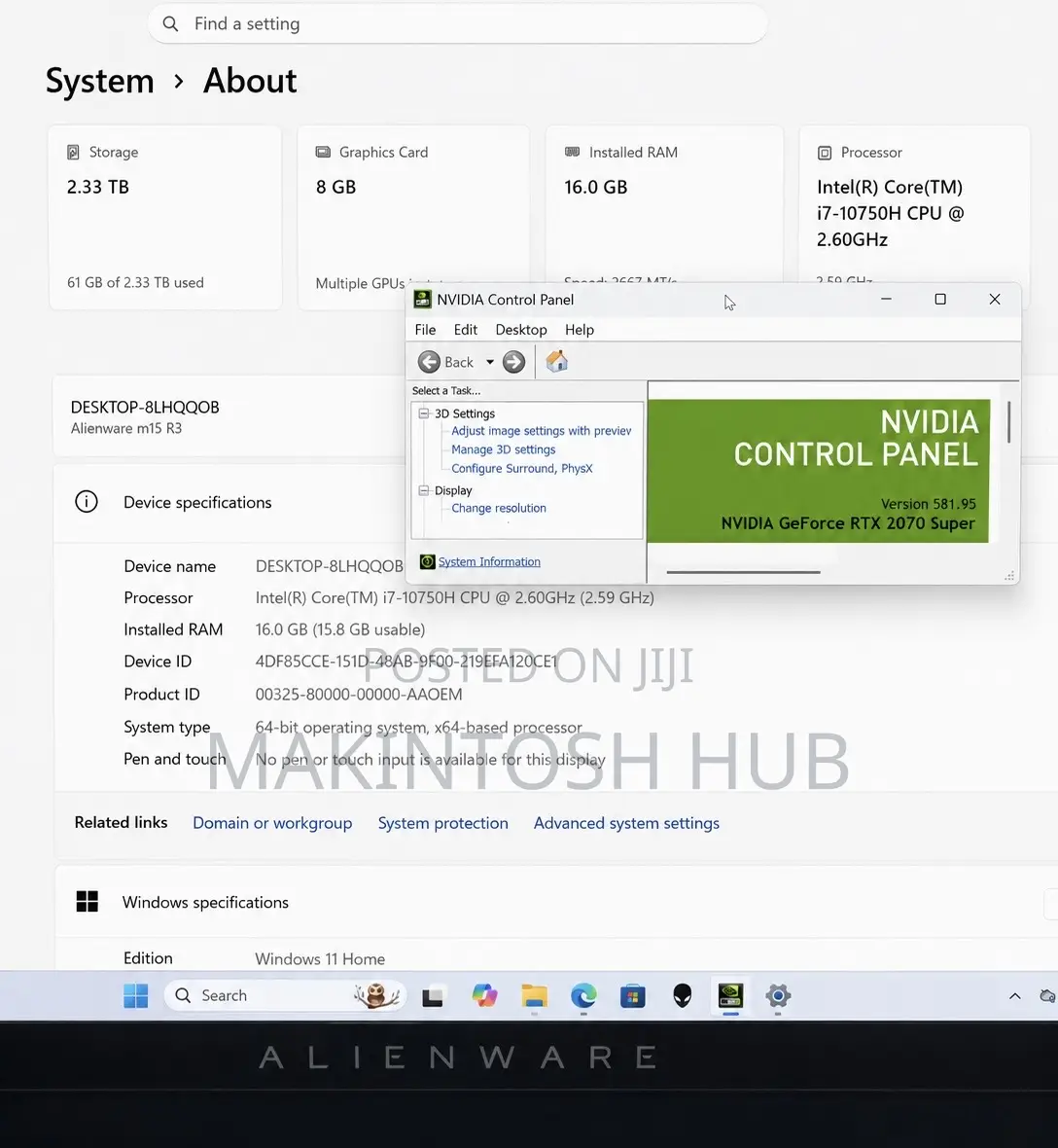Launch Copilot from the taskbar

(484, 995)
